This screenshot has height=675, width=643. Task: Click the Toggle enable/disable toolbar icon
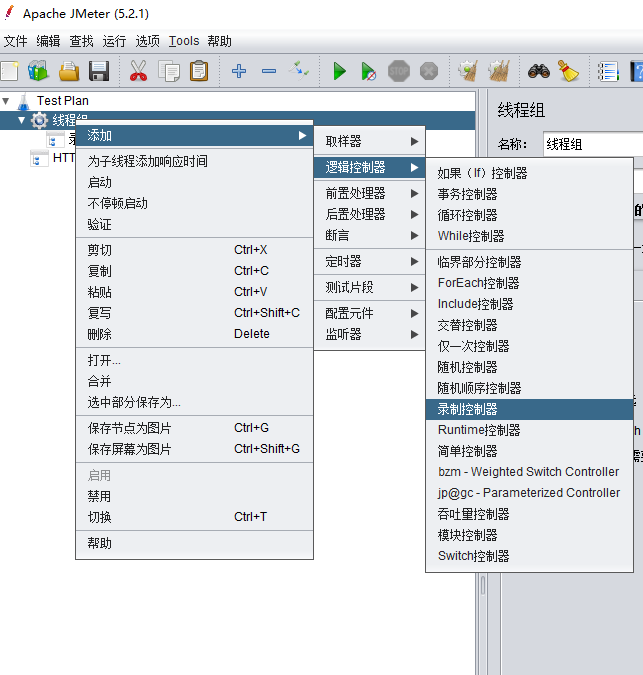(299, 71)
